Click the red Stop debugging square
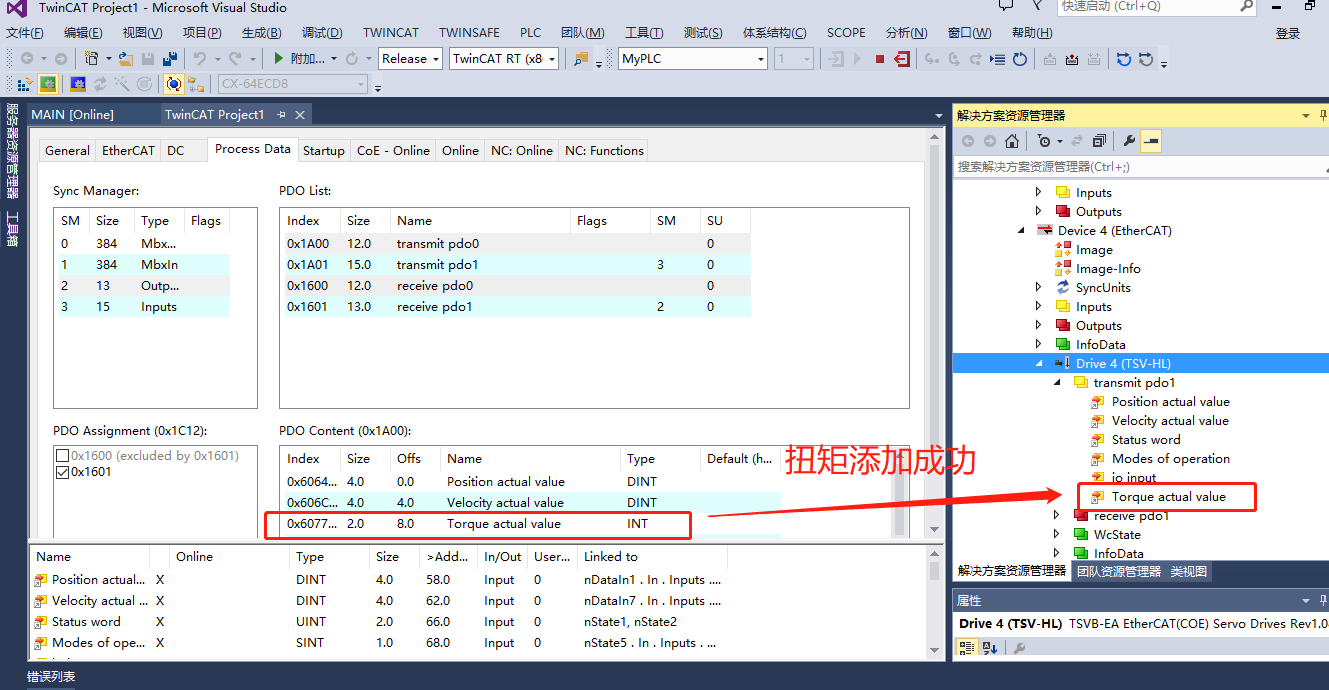Screen dimensions: 1329x690 880,59
